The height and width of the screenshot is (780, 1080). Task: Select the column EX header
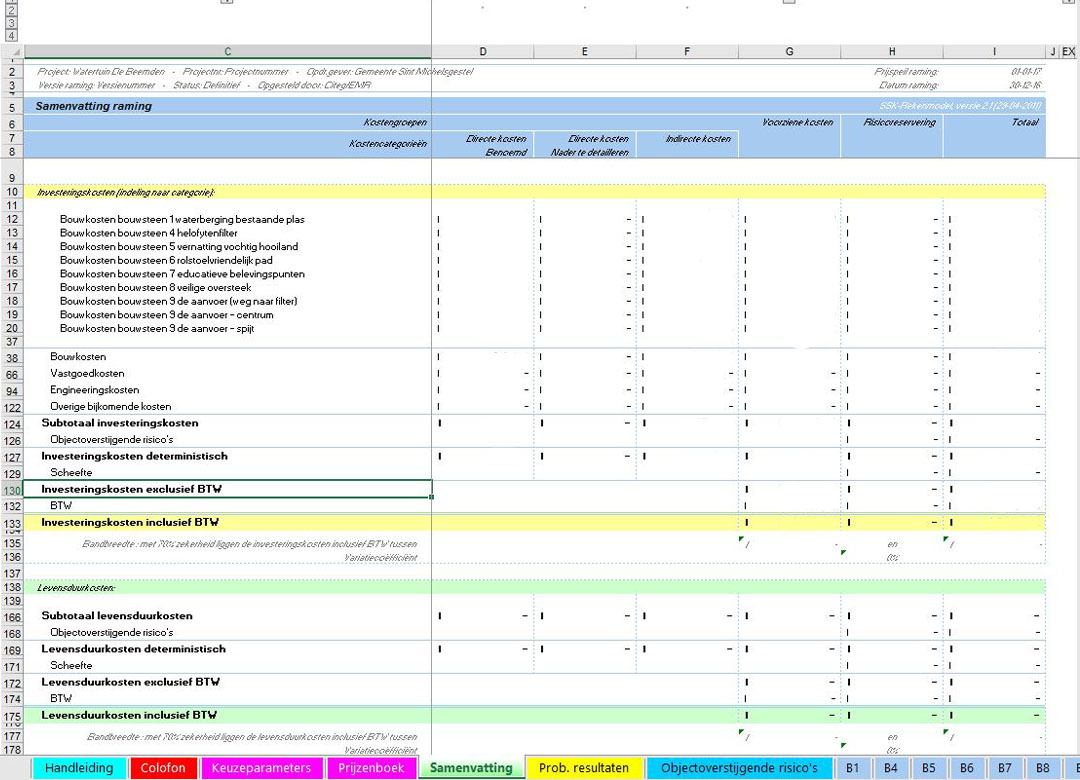click(x=1068, y=52)
